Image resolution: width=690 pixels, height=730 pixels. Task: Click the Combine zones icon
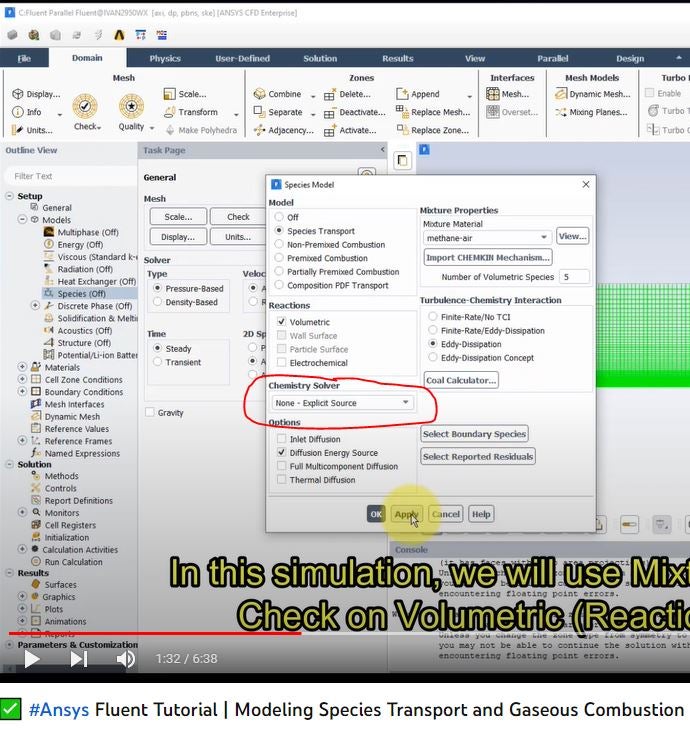point(259,94)
